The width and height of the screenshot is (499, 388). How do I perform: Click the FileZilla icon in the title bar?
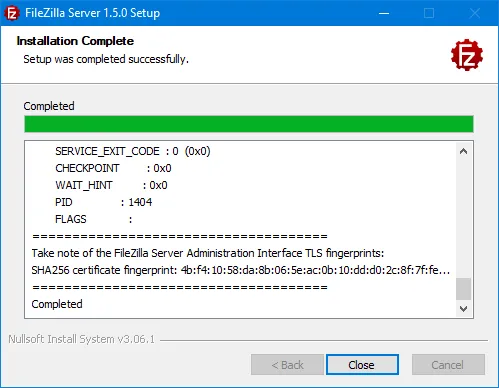tap(12, 13)
